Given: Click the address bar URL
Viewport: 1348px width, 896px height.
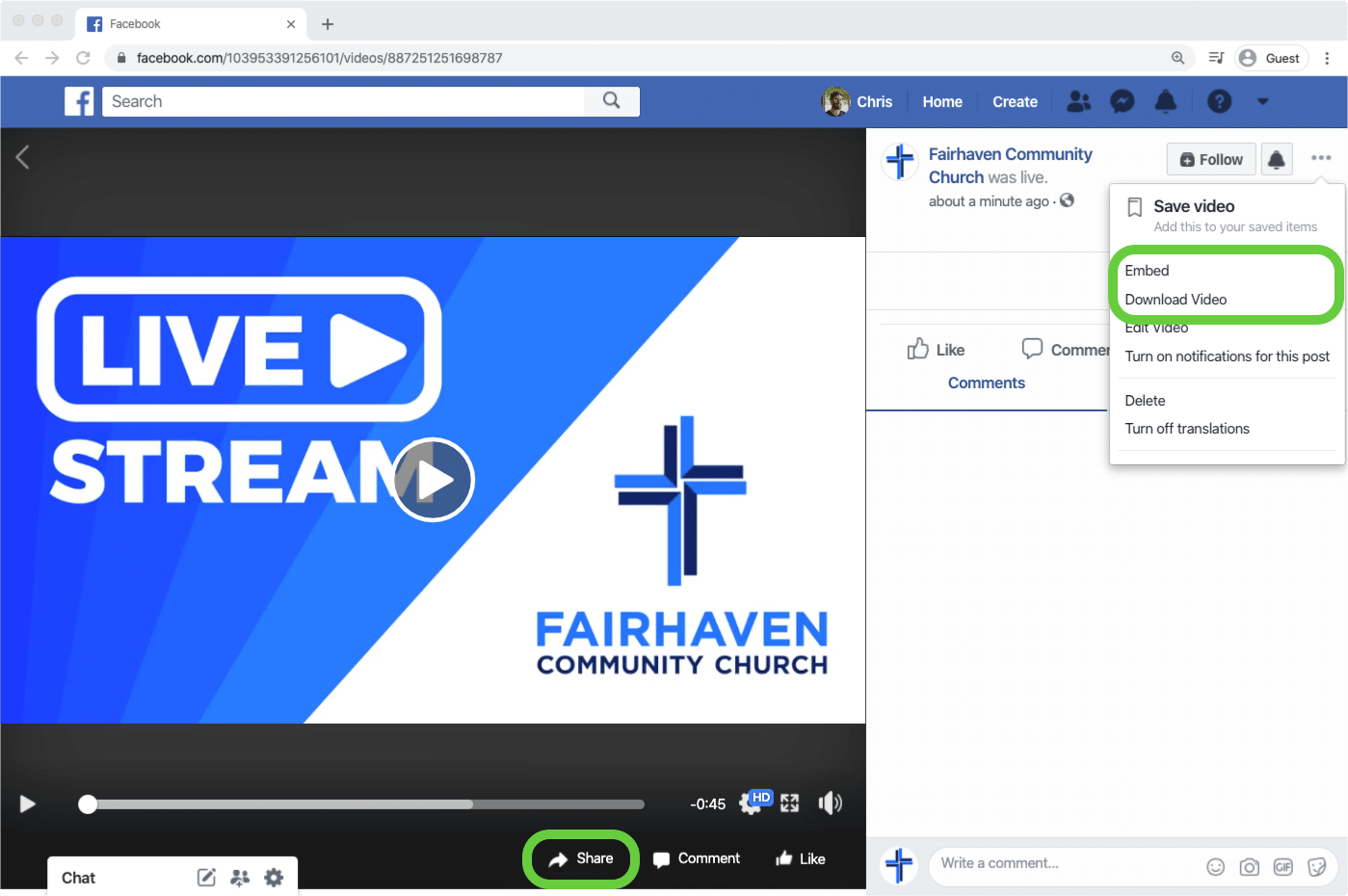Looking at the screenshot, I should (x=319, y=58).
